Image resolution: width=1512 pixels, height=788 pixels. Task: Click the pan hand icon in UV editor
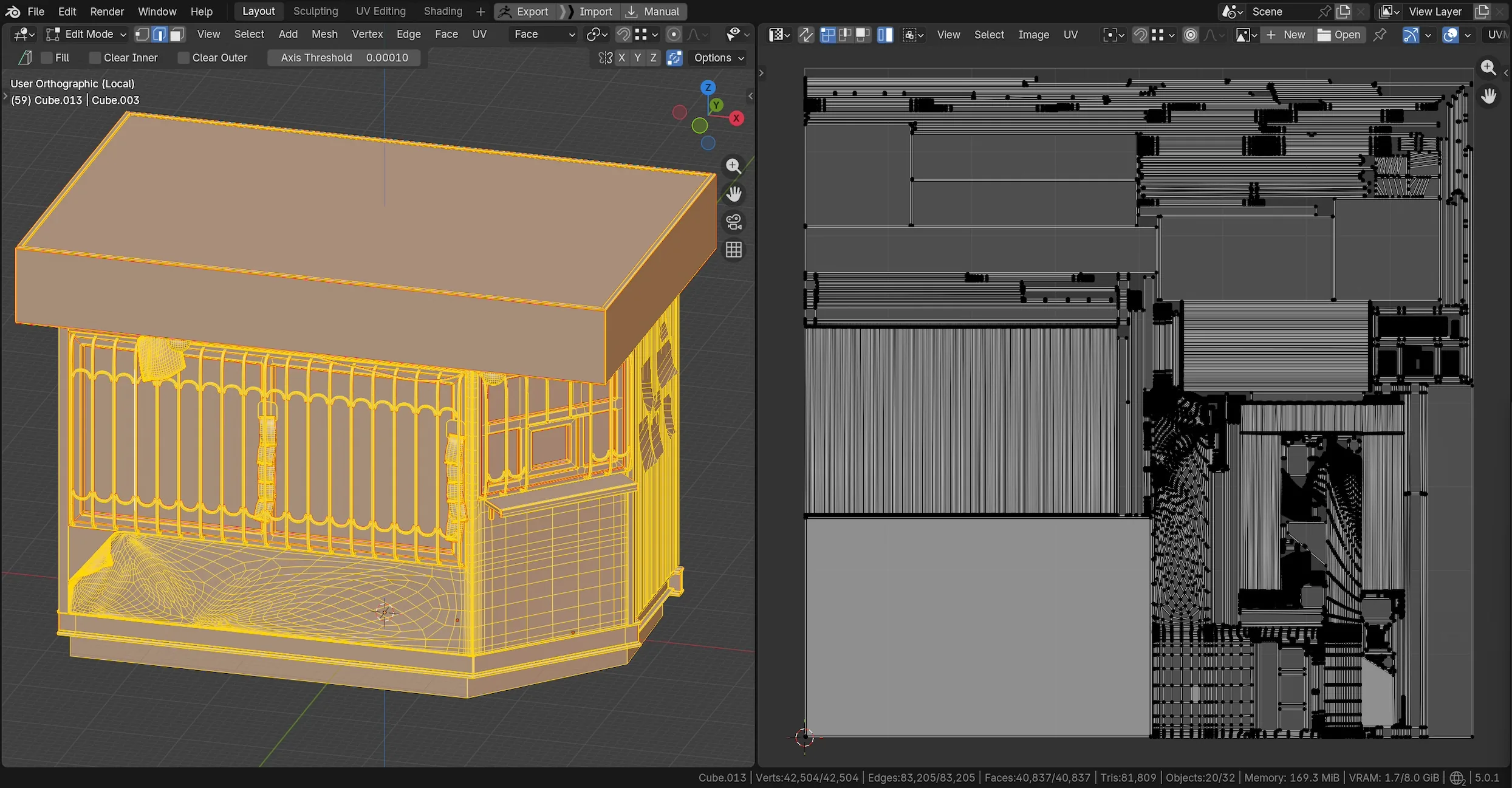[1488, 96]
